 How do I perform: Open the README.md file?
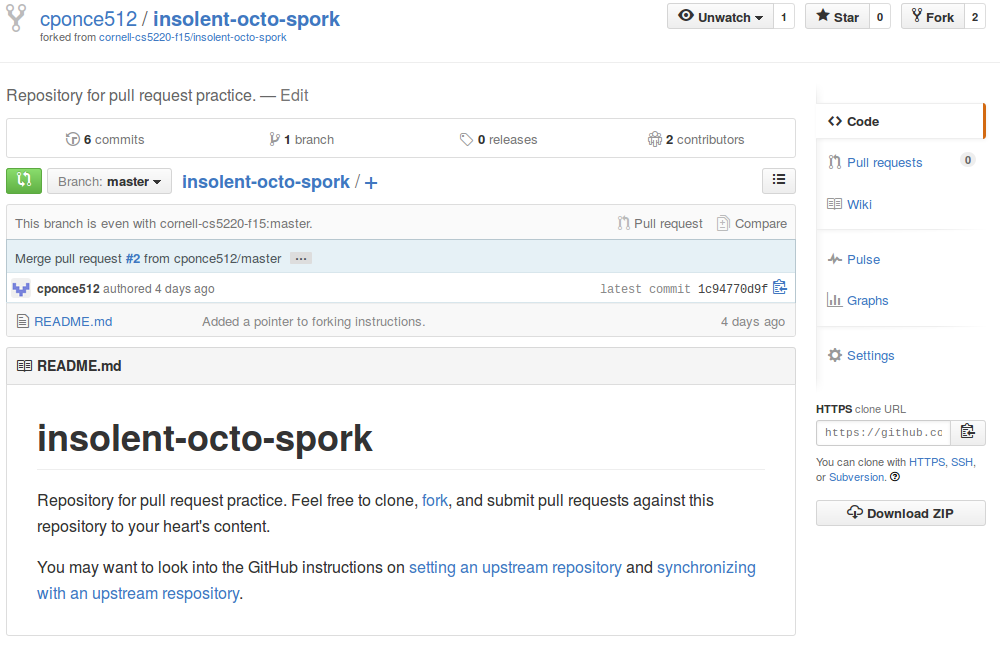(x=73, y=321)
